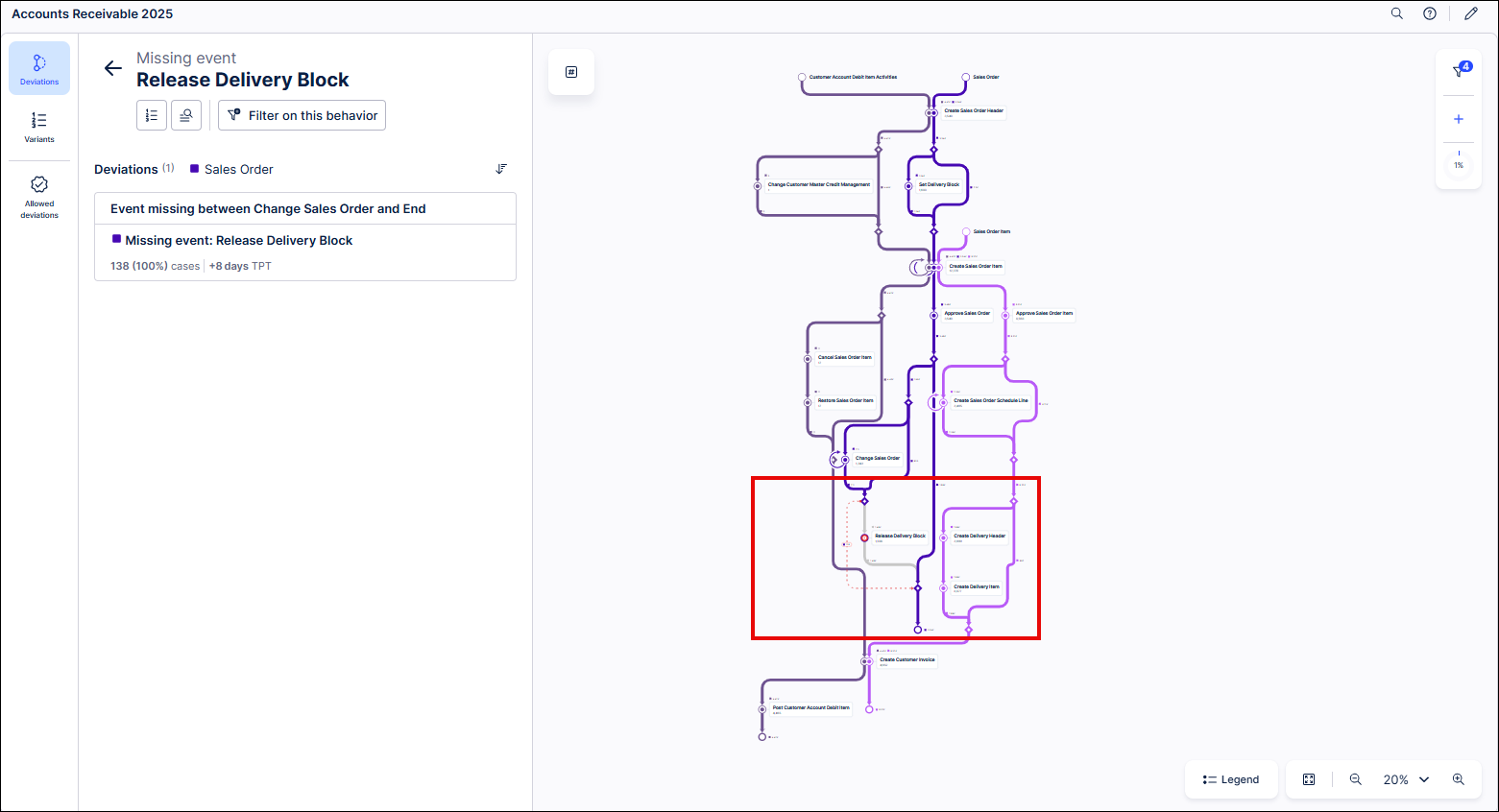Viewport: 1499px width, 812px height.
Task: Toggle the metrics hash button on the graph
Action: click(x=571, y=72)
